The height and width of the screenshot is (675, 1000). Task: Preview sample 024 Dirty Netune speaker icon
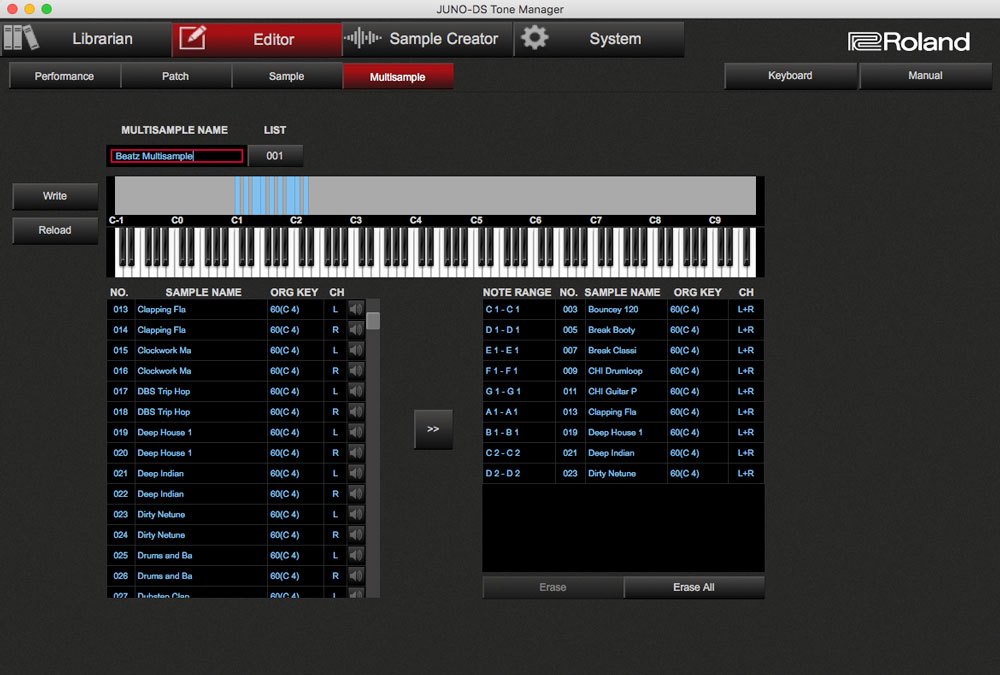click(356, 535)
